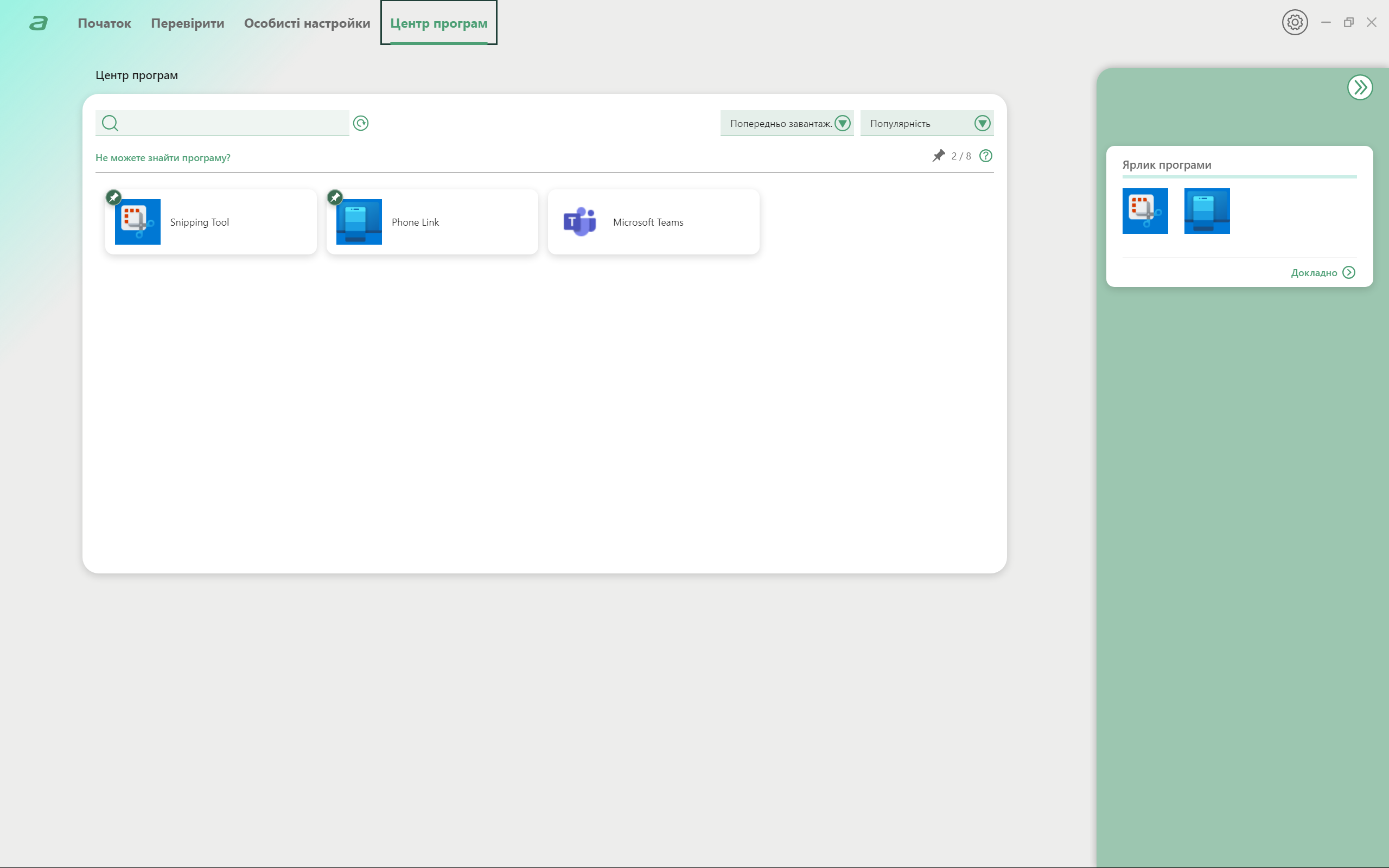This screenshot has height=868, width=1389.
Task: Expand the Попередньо завантаж. filter dropdown
Action: (x=842, y=123)
